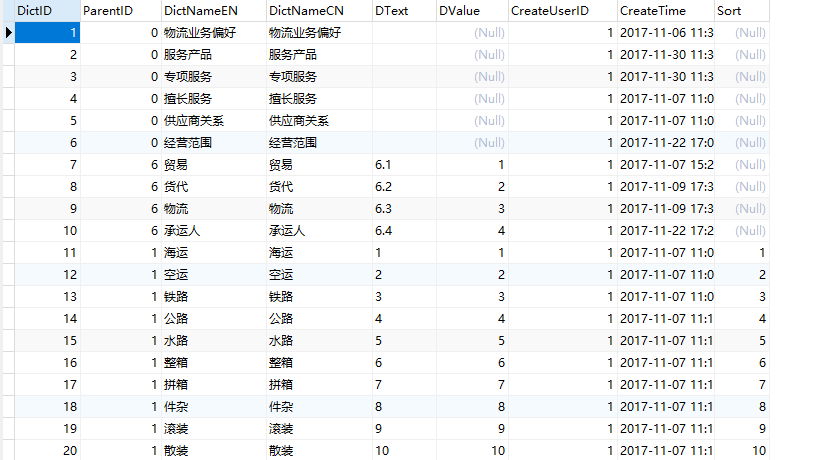Select DictNameCN cell 件杂
838x460 pixels.
point(319,407)
